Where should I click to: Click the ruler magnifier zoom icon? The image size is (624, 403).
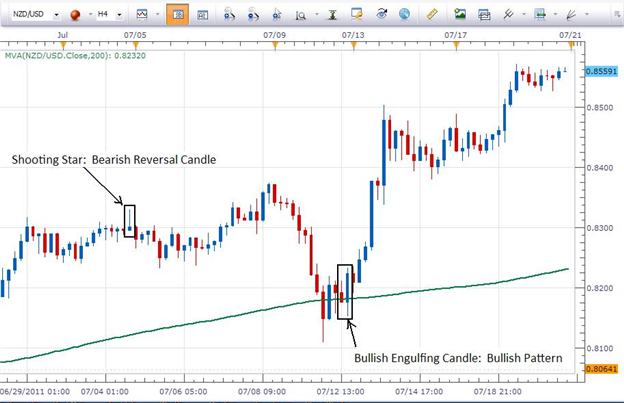pos(300,15)
